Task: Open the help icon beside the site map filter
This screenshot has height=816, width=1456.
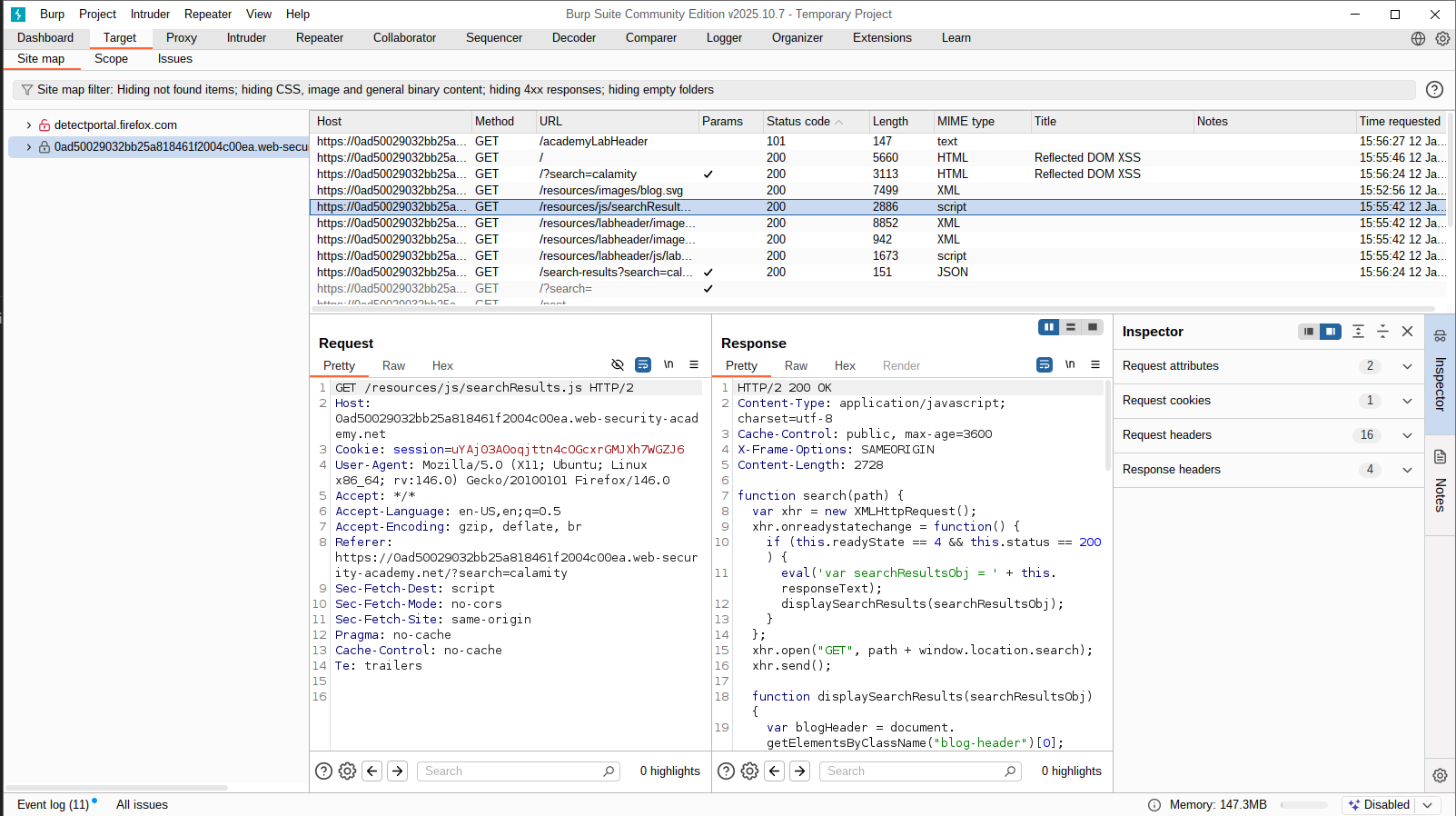Action: (1434, 89)
